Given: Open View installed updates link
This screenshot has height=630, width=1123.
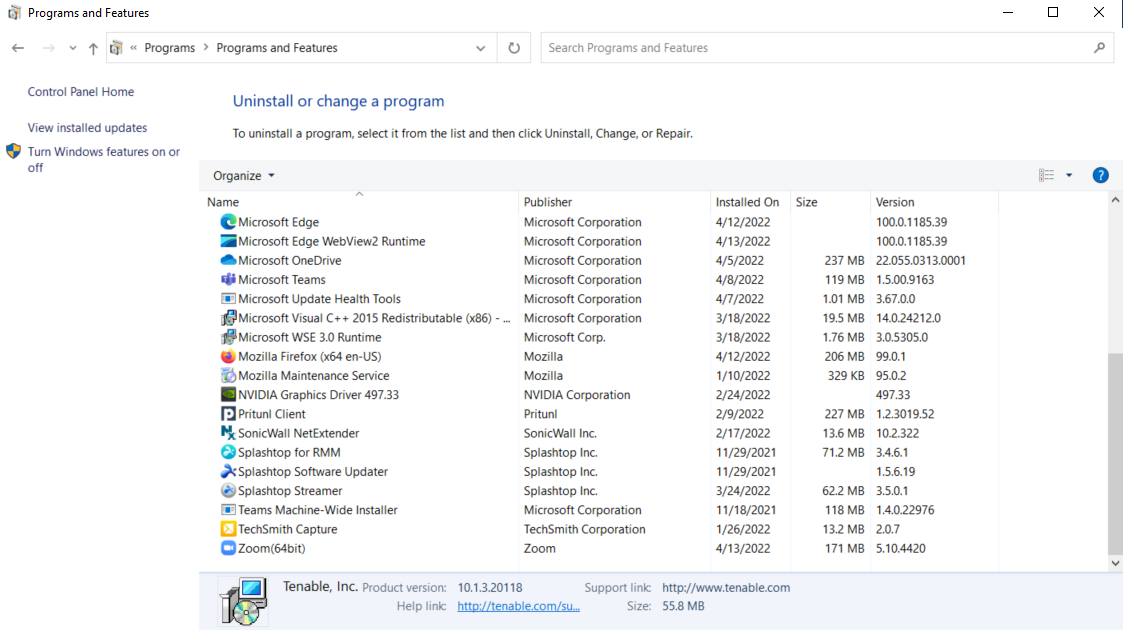Looking at the screenshot, I should pos(87,127).
